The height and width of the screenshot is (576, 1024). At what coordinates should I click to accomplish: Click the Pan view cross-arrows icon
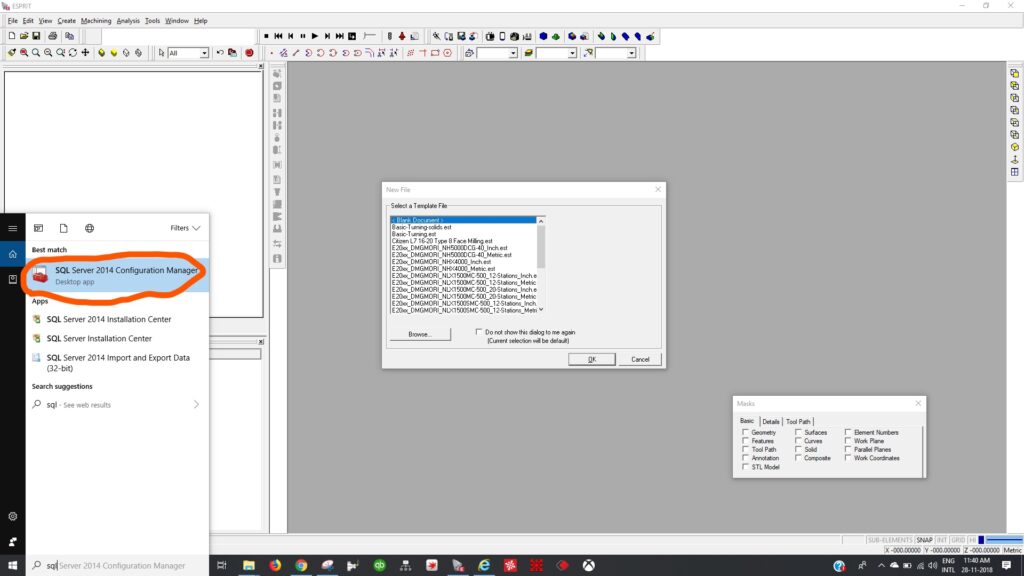(x=85, y=53)
